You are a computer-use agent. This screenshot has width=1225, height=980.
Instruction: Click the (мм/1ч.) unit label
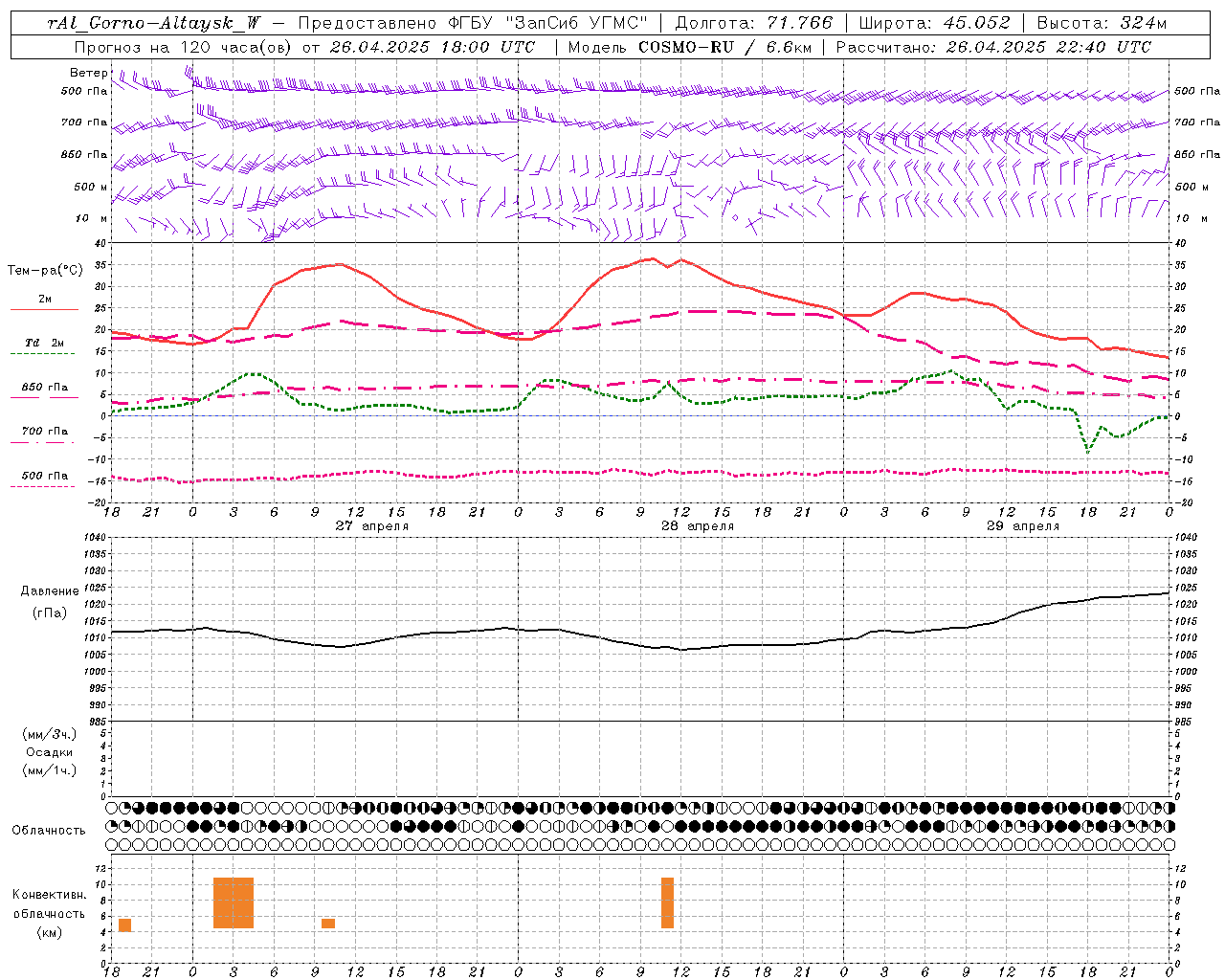click(50, 770)
